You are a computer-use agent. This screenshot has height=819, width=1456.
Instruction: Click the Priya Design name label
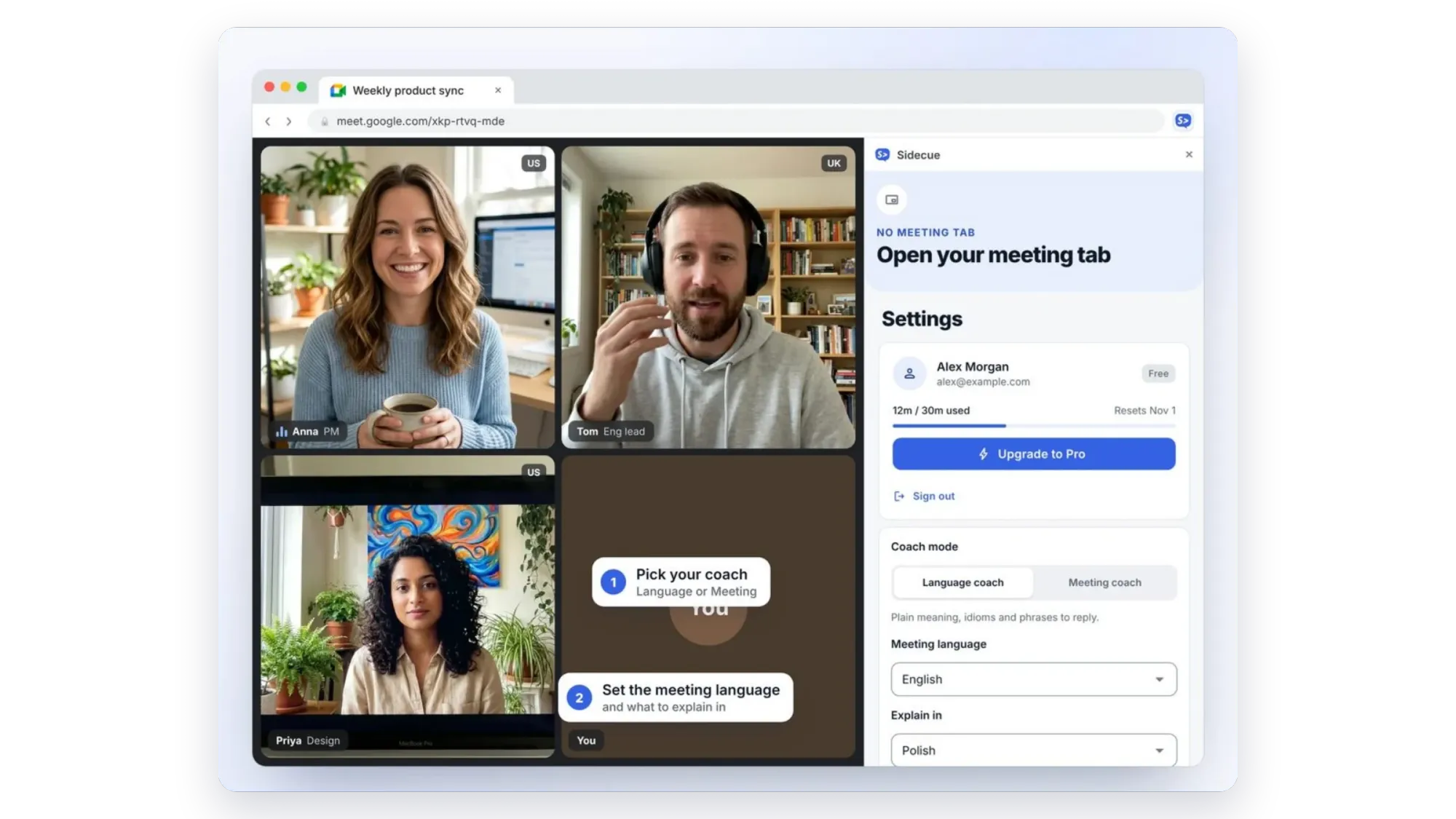[x=308, y=740]
